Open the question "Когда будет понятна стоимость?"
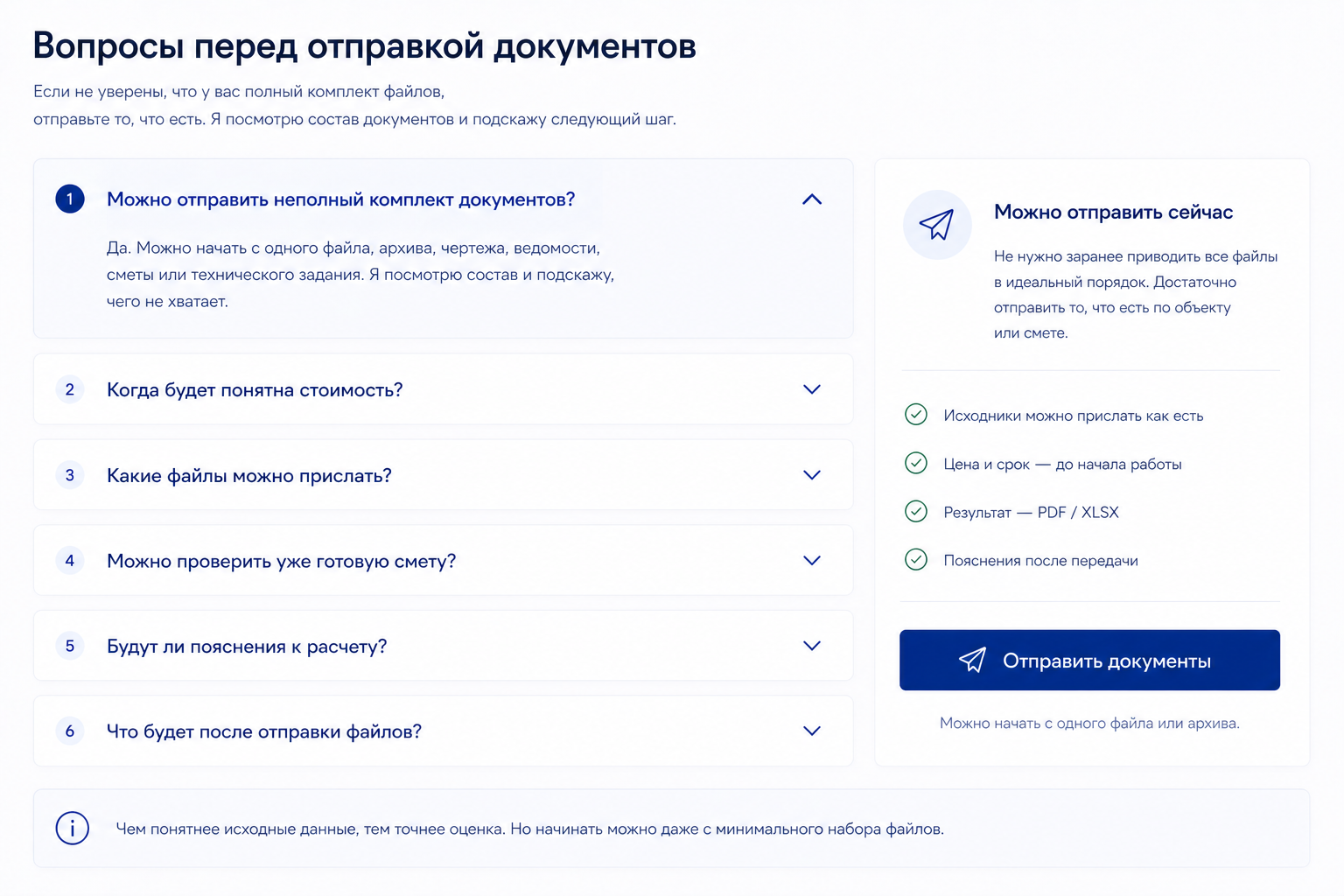Image resolution: width=1344 pixels, height=896 pixels. pos(443,389)
